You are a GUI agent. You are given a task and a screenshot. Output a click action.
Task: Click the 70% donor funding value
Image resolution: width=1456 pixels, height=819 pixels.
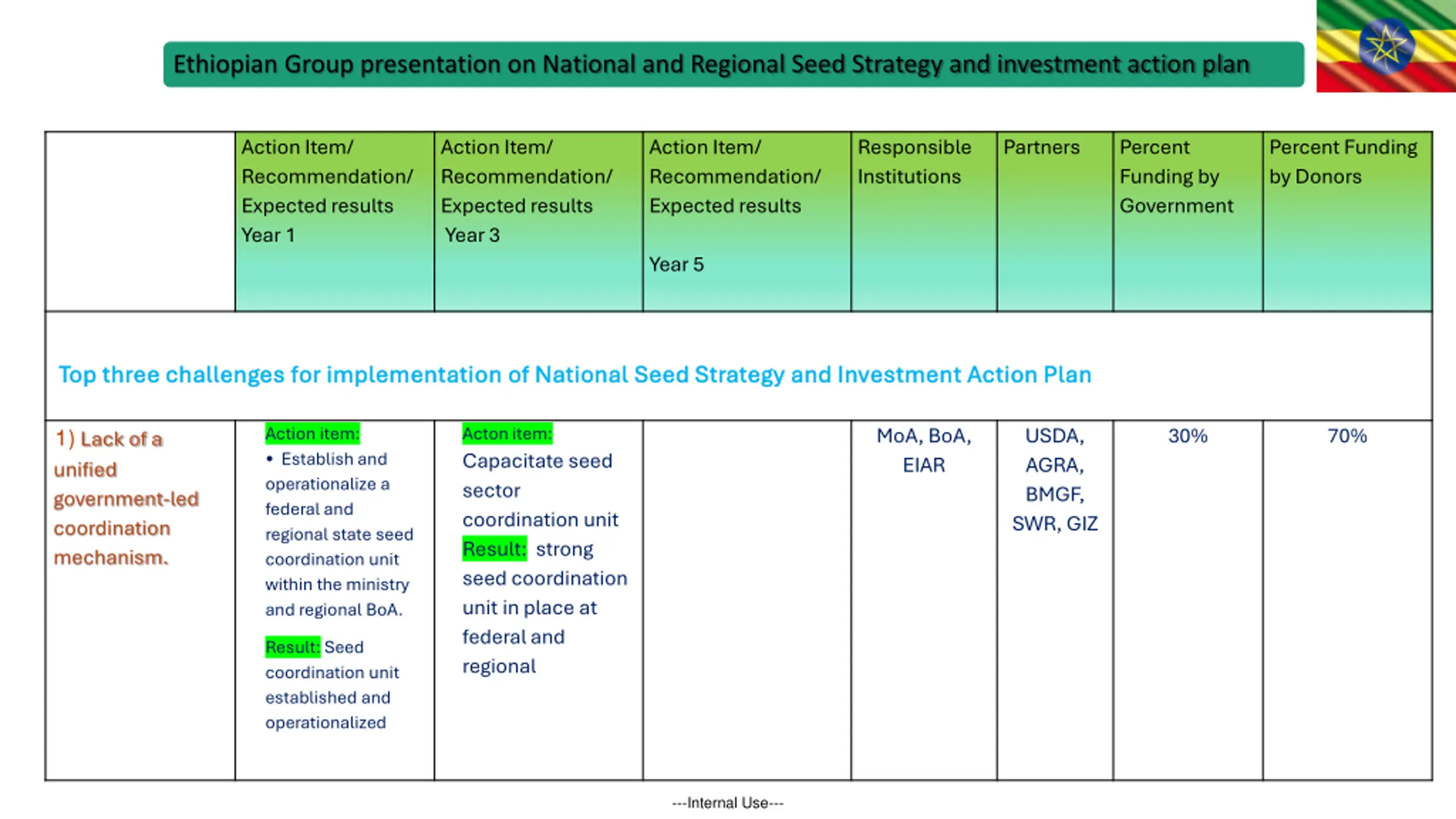coord(1347,436)
